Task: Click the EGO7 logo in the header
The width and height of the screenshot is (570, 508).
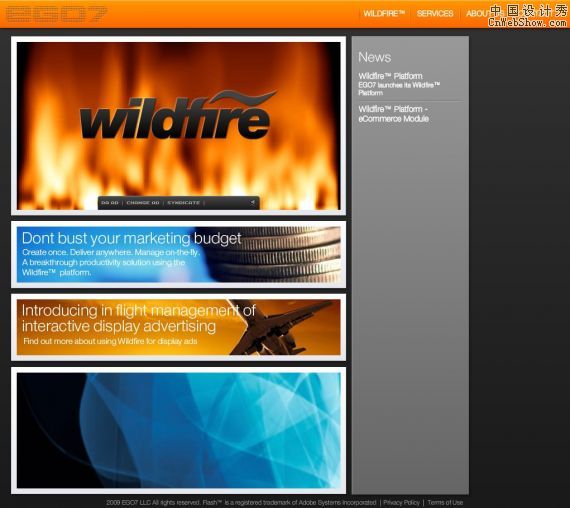Action: click(x=57, y=14)
